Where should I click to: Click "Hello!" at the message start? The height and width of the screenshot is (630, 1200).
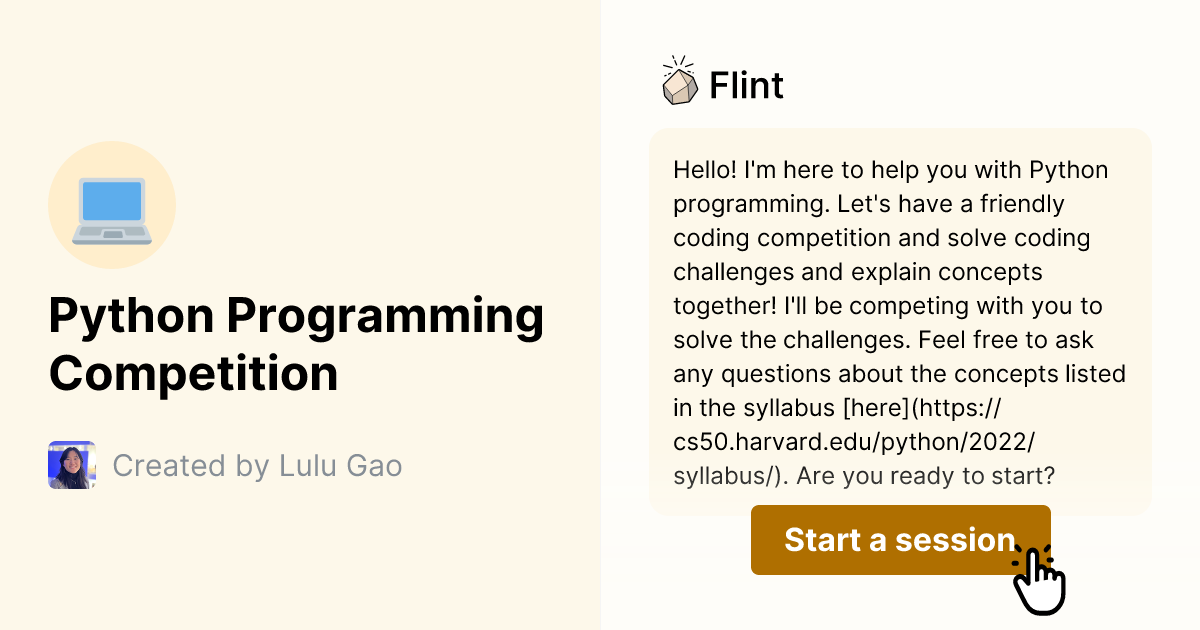pyautogui.click(x=706, y=170)
